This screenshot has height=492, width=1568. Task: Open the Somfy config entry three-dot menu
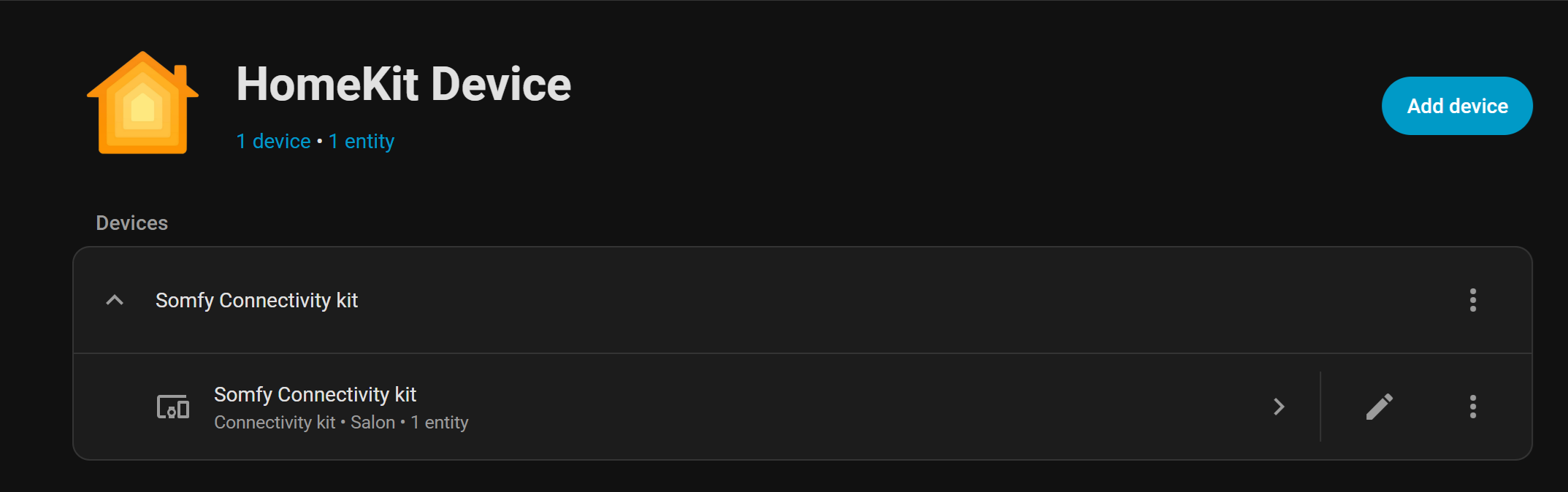[1472, 300]
